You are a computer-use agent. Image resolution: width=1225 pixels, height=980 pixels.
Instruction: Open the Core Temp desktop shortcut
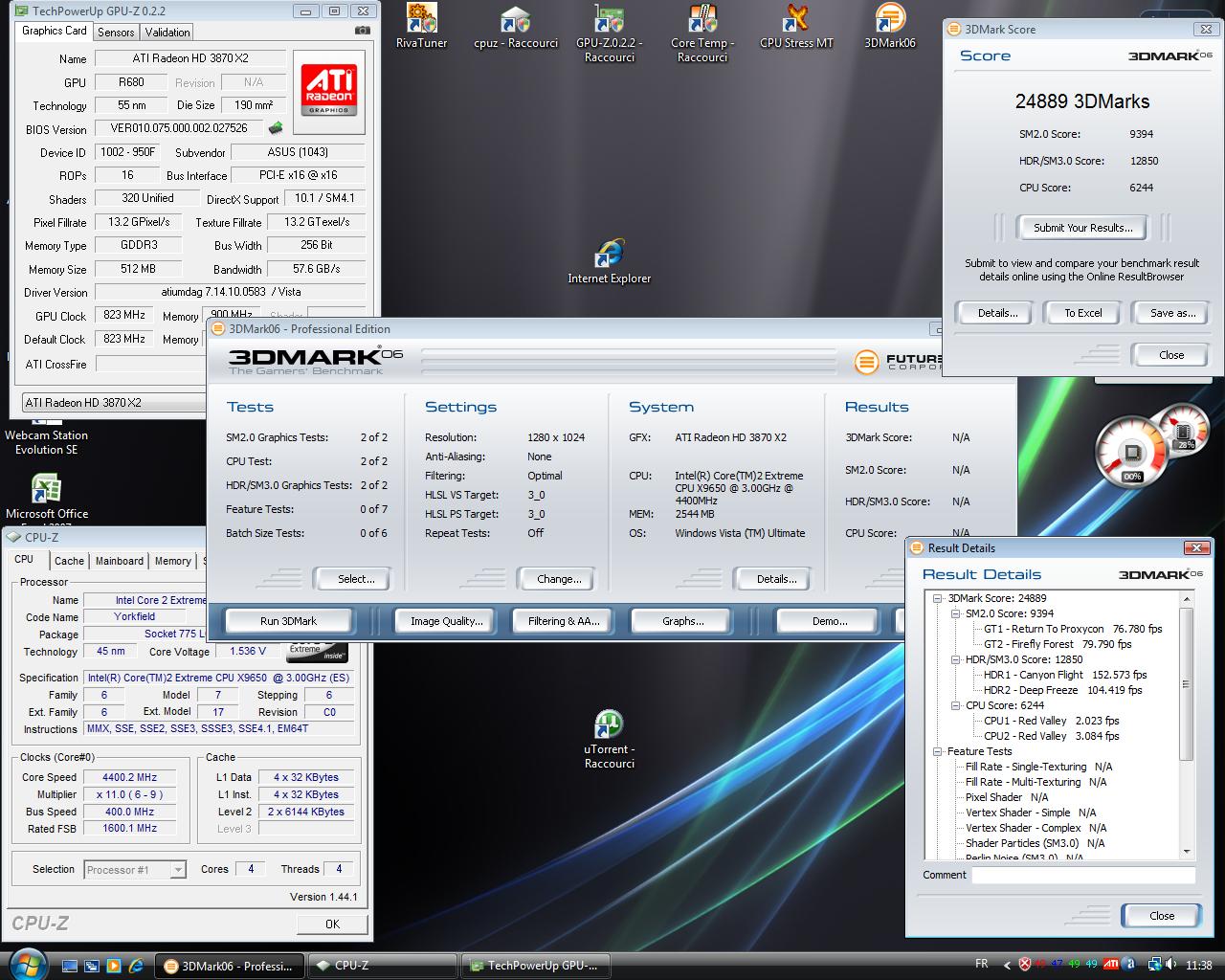[x=702, y=33]
